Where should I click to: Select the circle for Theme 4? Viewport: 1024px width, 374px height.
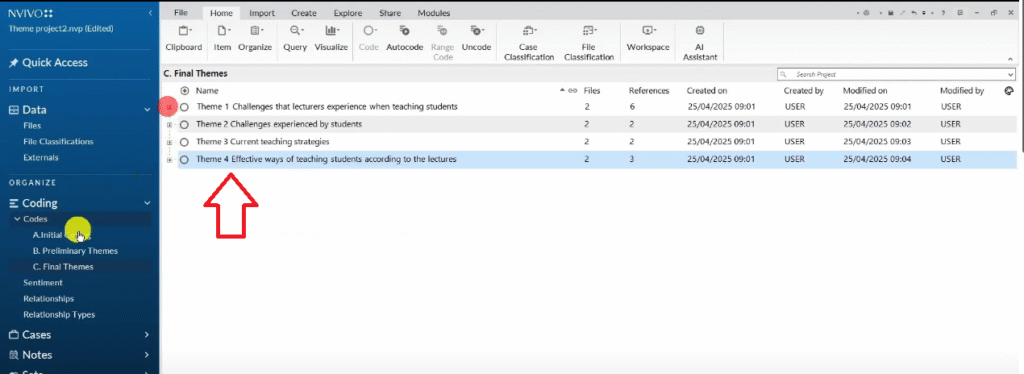pos(184,159)
